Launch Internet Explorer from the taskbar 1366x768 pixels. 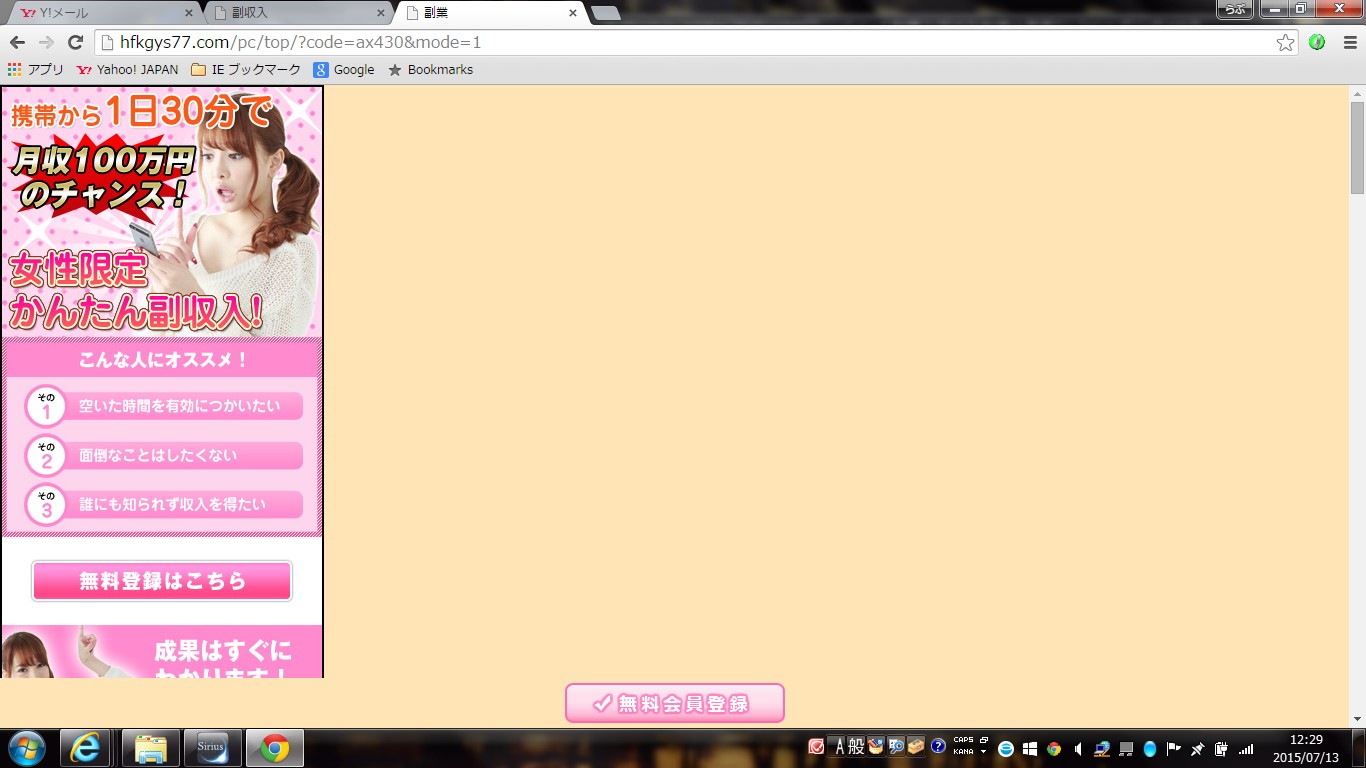pos(85,748)
